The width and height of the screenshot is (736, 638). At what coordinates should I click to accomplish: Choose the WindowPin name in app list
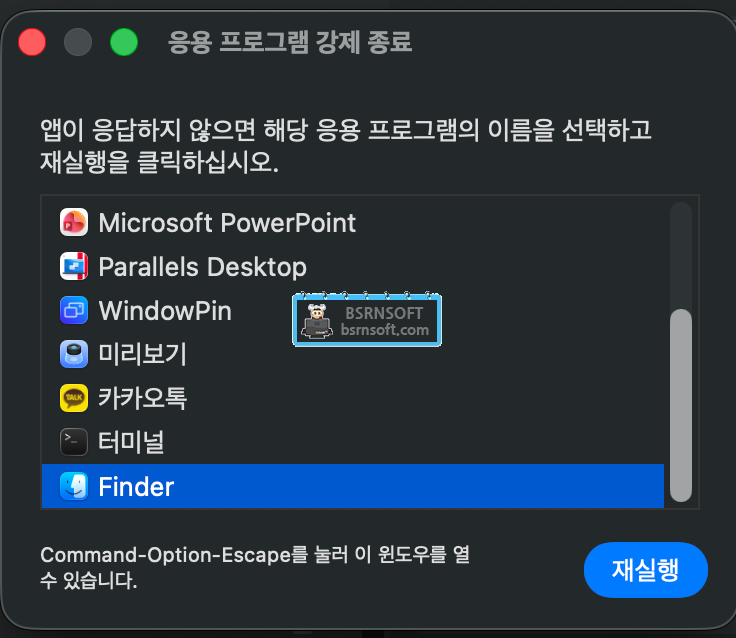pyautogui.click(x=165, y=311)
